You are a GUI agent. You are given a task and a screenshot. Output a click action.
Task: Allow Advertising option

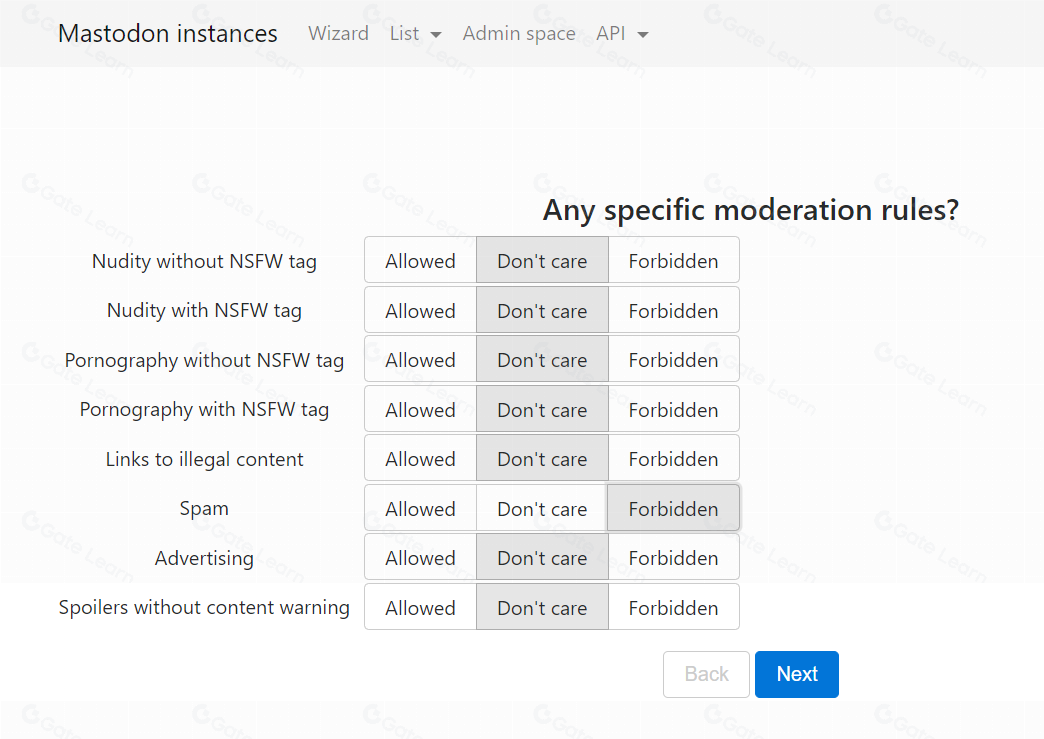pos(420,558)
